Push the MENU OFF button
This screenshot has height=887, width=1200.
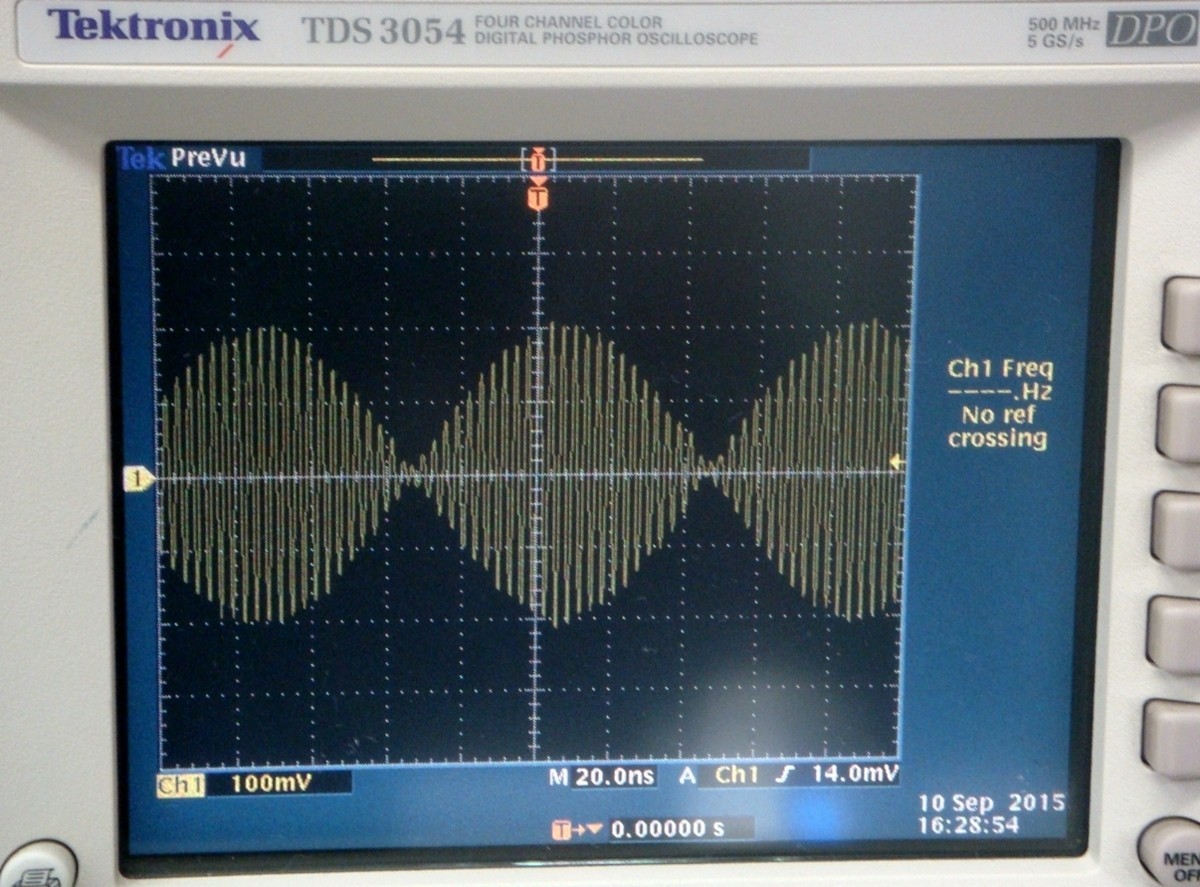pos(1170,852)
